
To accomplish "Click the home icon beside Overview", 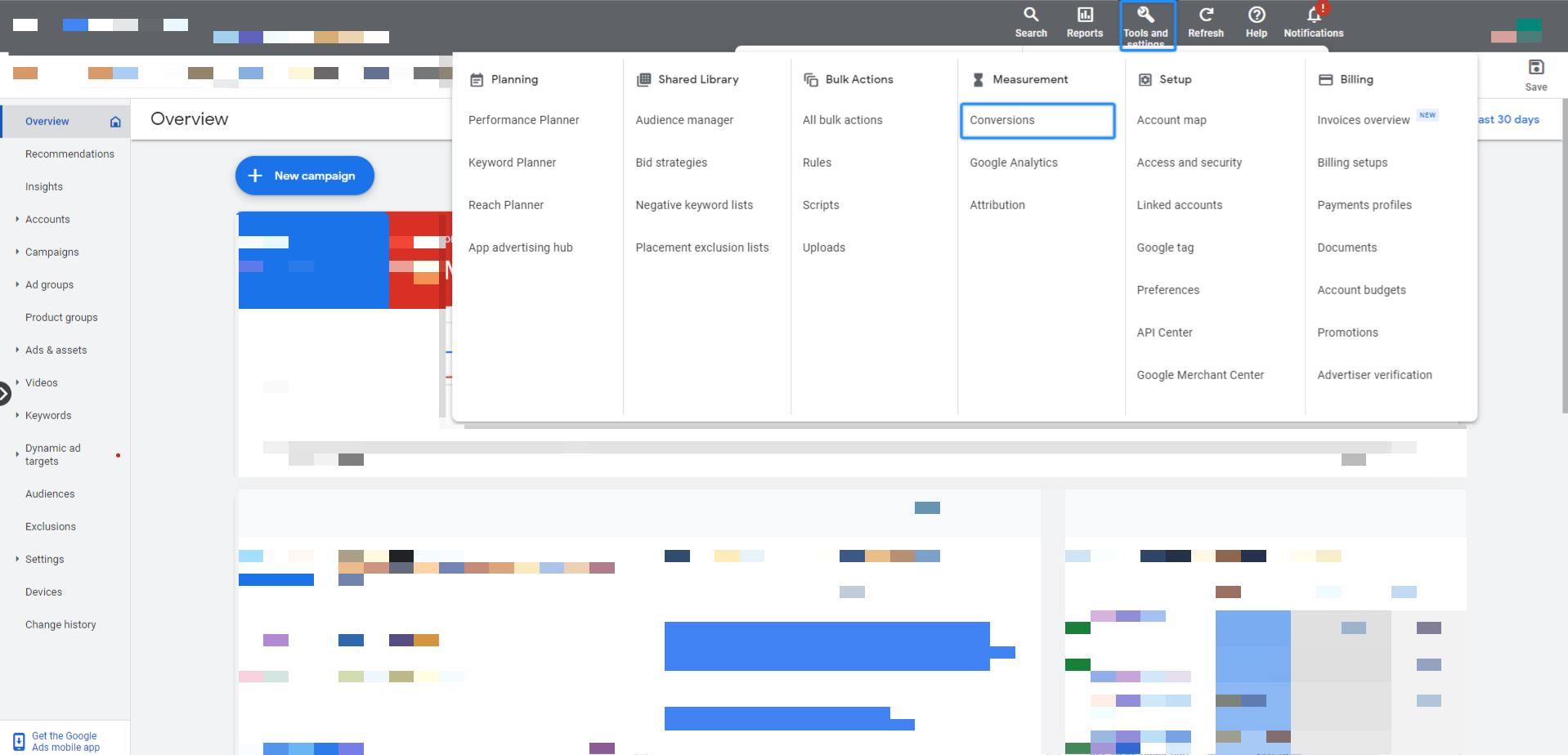I will pos(115,122).
